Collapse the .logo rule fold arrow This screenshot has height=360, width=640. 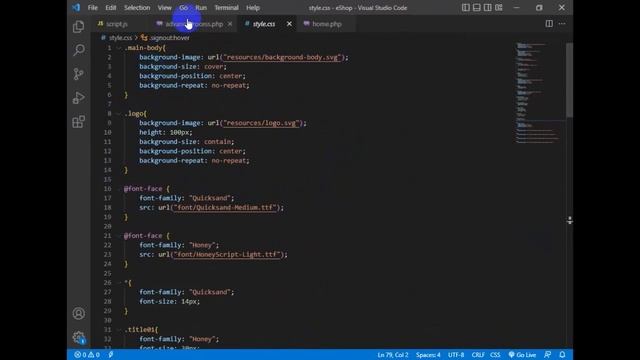[119, 113]
